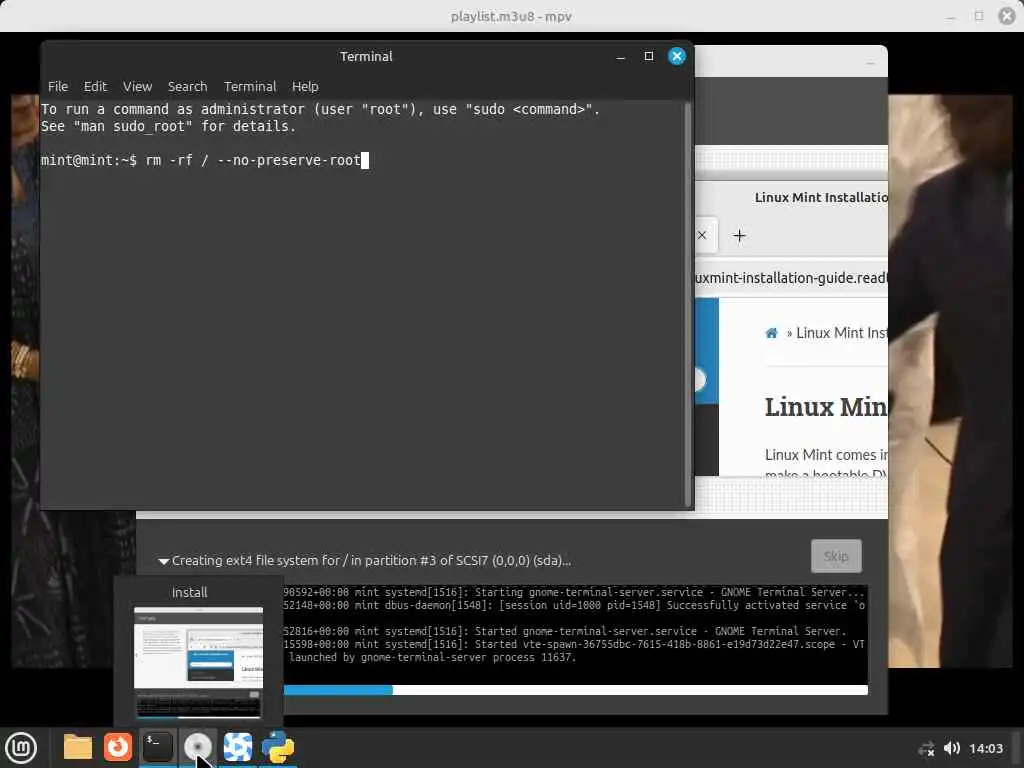
Task: Open the Terminal Edit menu
Action: coord(95,86)
